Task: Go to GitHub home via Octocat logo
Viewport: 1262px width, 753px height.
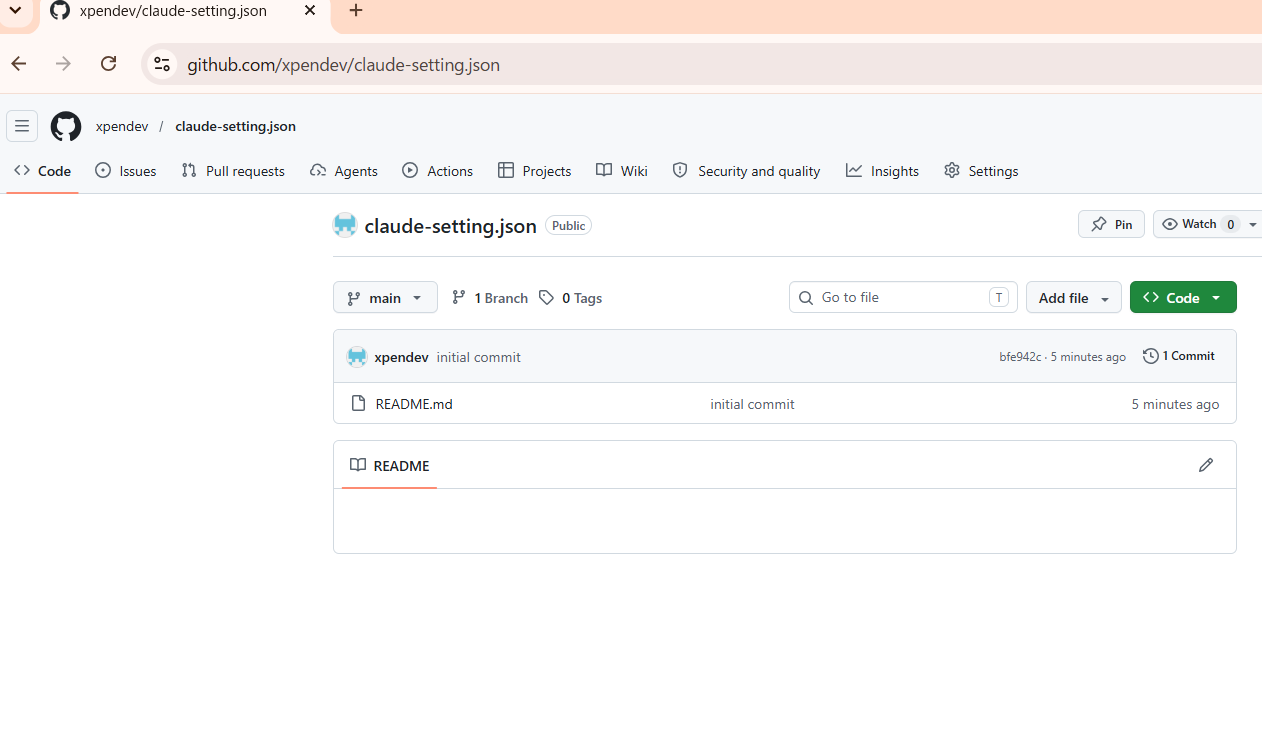Action: coord(66,126)
